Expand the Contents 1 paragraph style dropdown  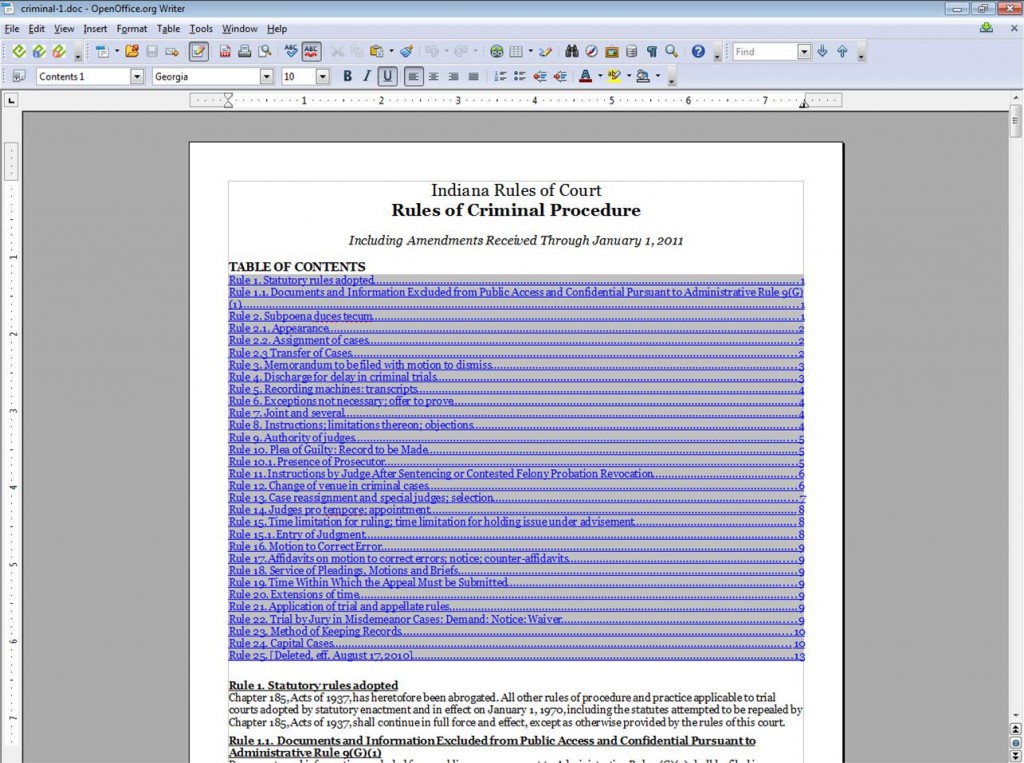pos(136,76)
